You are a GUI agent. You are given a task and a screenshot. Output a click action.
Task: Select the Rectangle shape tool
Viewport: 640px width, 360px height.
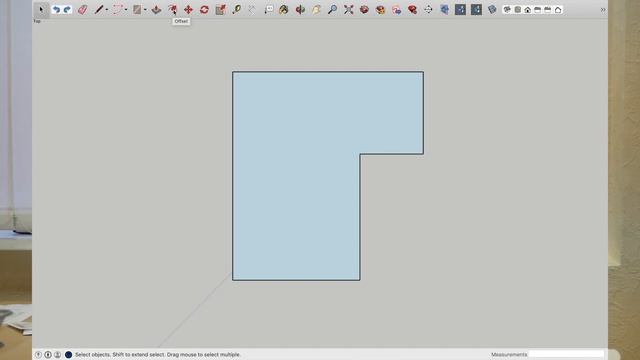(x=137, y=9)
